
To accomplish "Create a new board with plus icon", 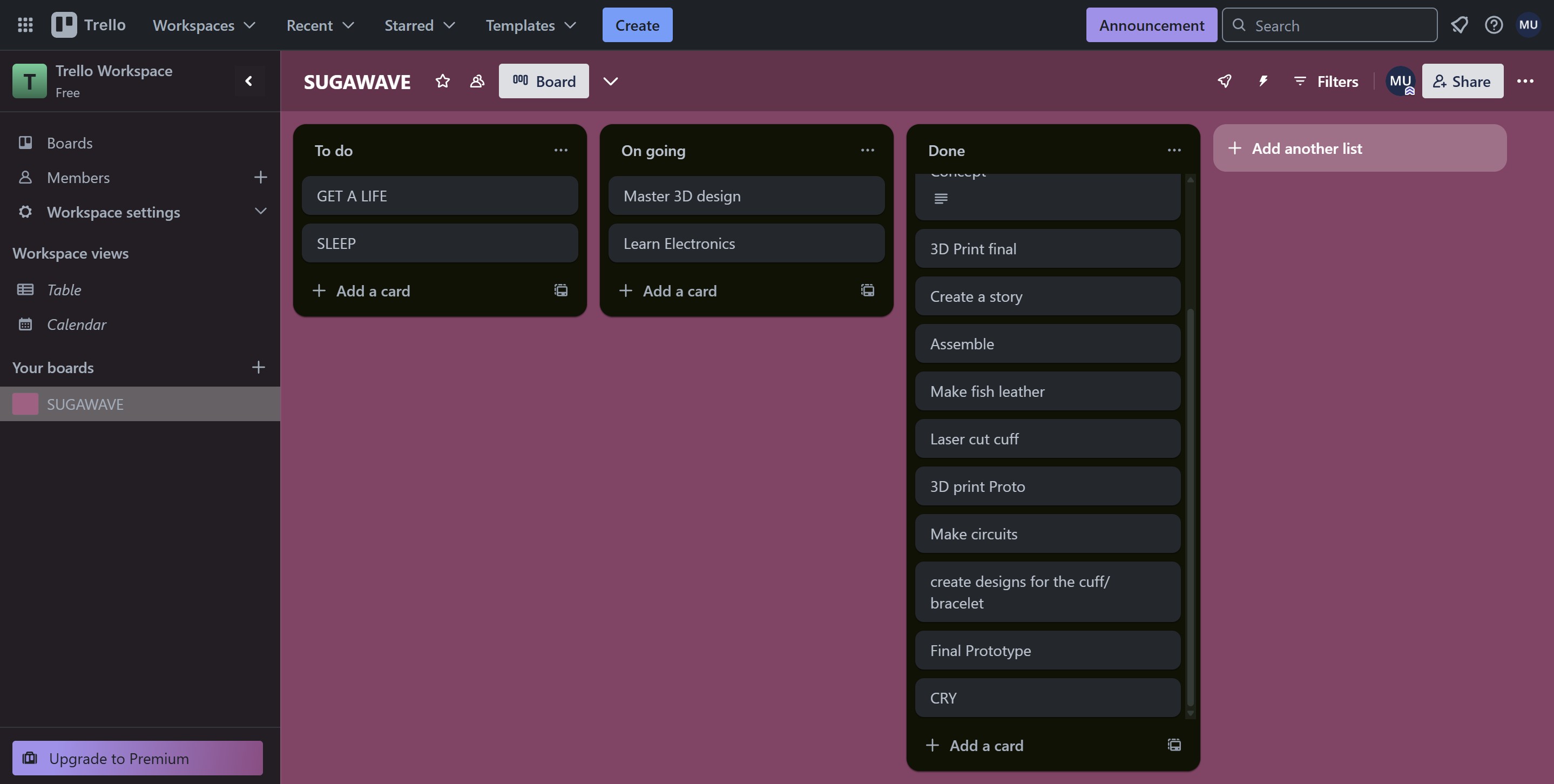I will tap(258, 367).
